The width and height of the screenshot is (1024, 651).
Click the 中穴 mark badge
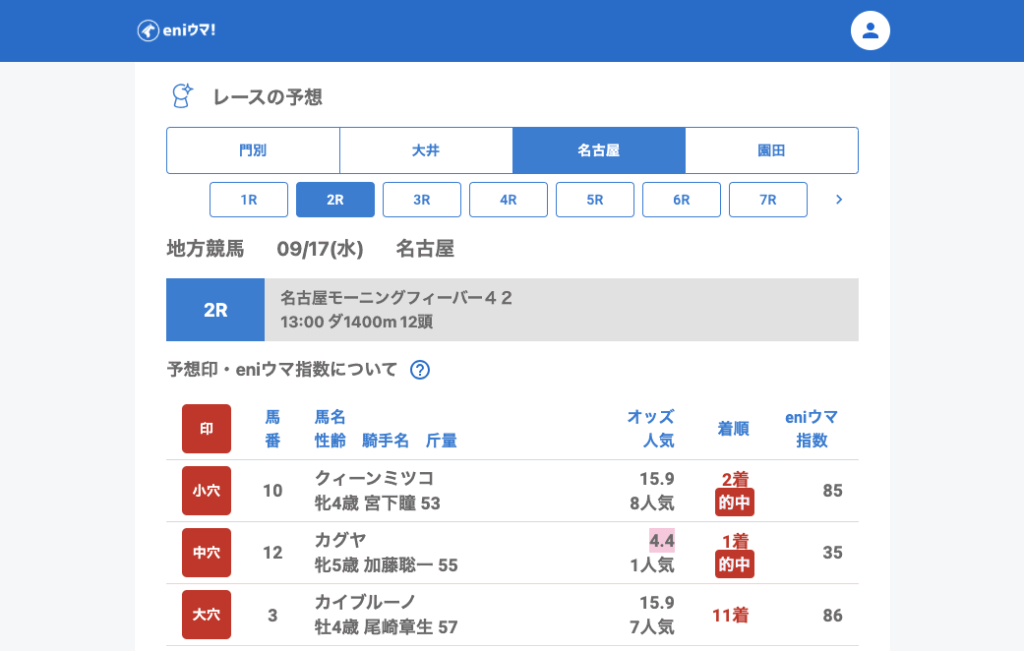tap(206, 553)
